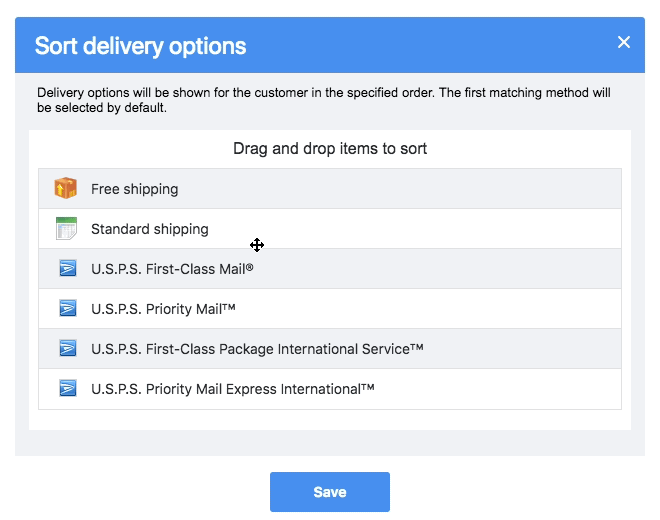Screen dimensions: 660x520
Task: Select the U.S.P.S. First-Class Mail row label
Action: pyautogui.click(x=172, y=269)
